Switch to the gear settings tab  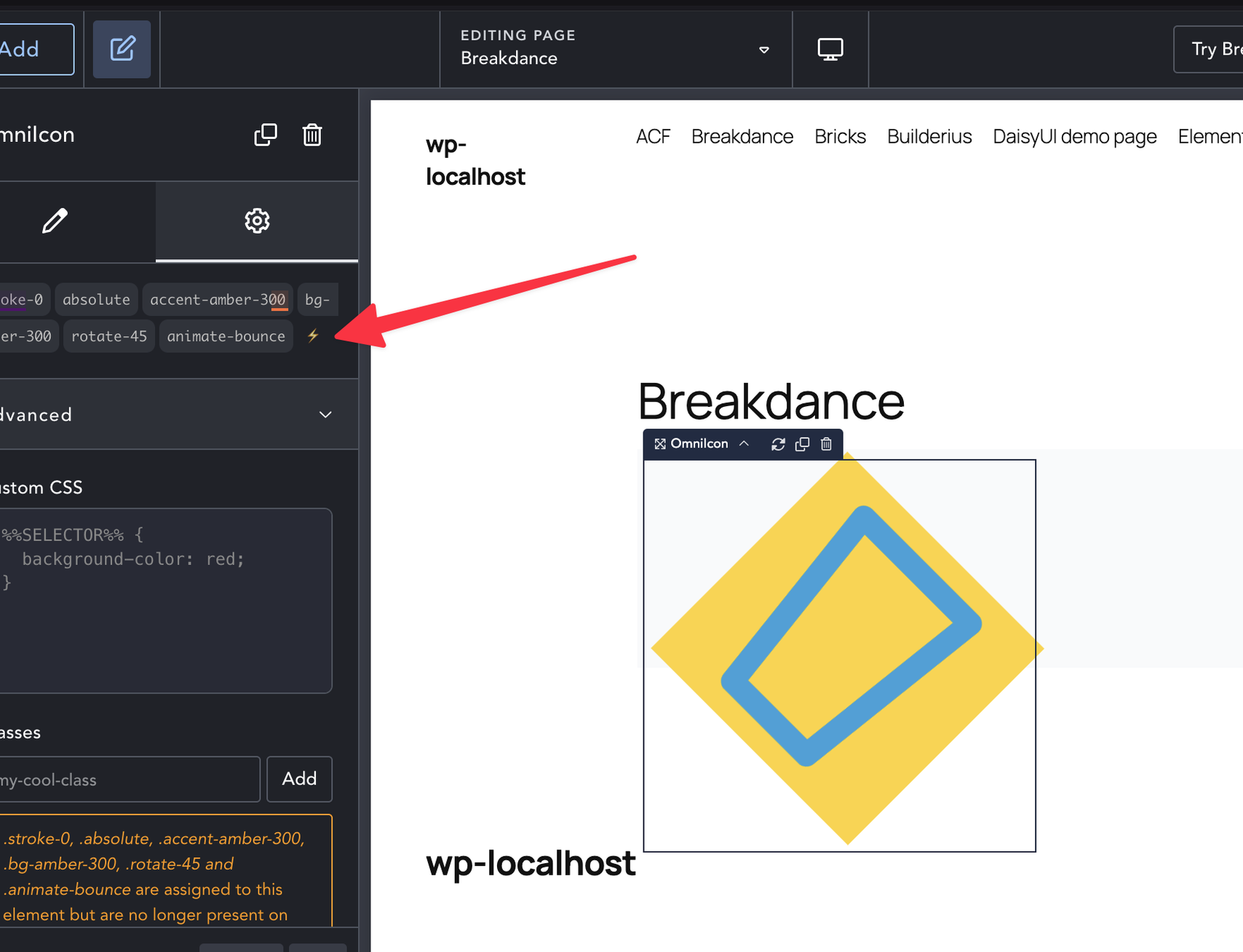click(257, 221)
